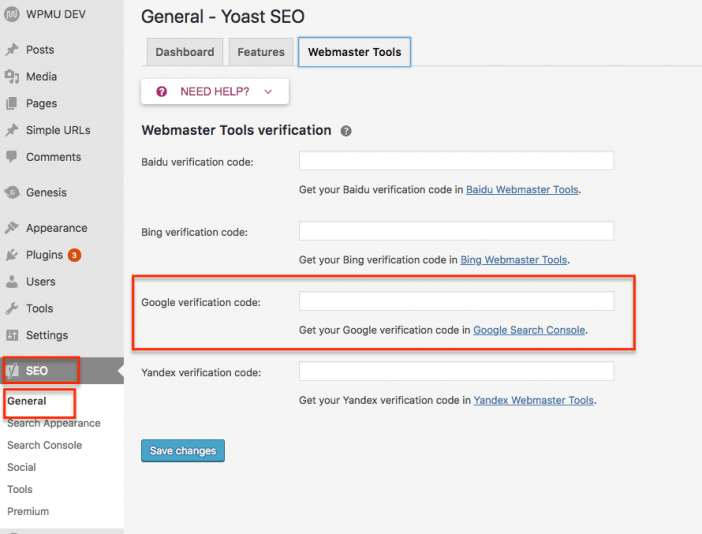702x534 pixels.
Task: Click the Comments bubble icon
Action: [x=12, y=157]
